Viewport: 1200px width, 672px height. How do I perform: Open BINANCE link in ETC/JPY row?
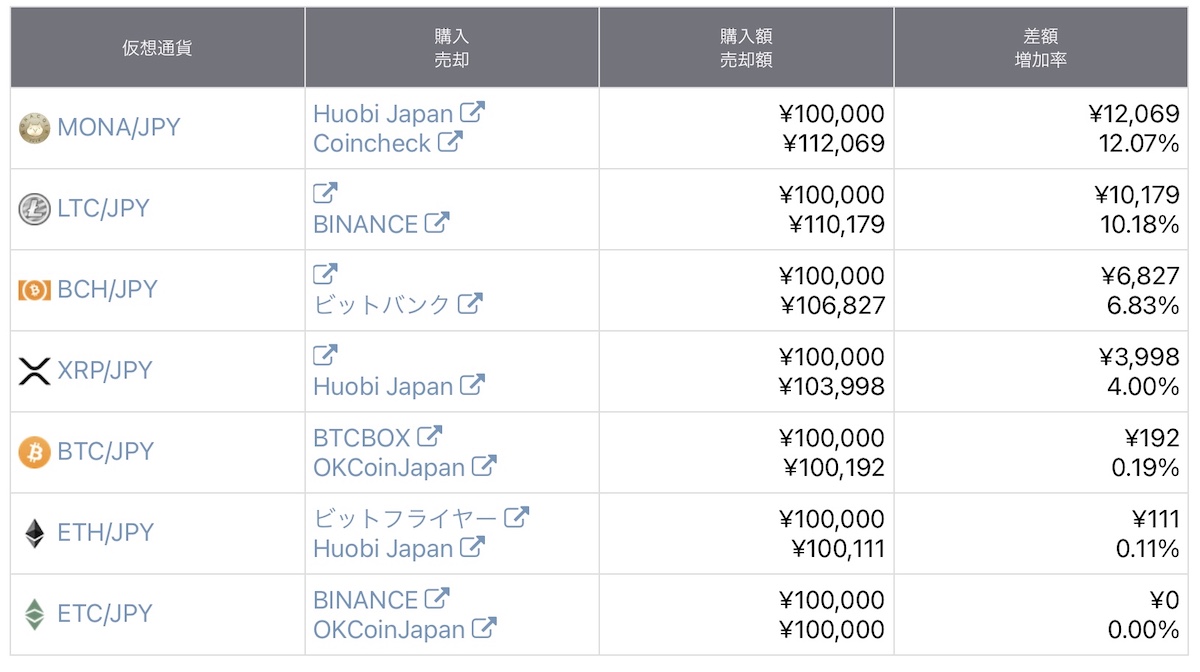tap(365, 599)
